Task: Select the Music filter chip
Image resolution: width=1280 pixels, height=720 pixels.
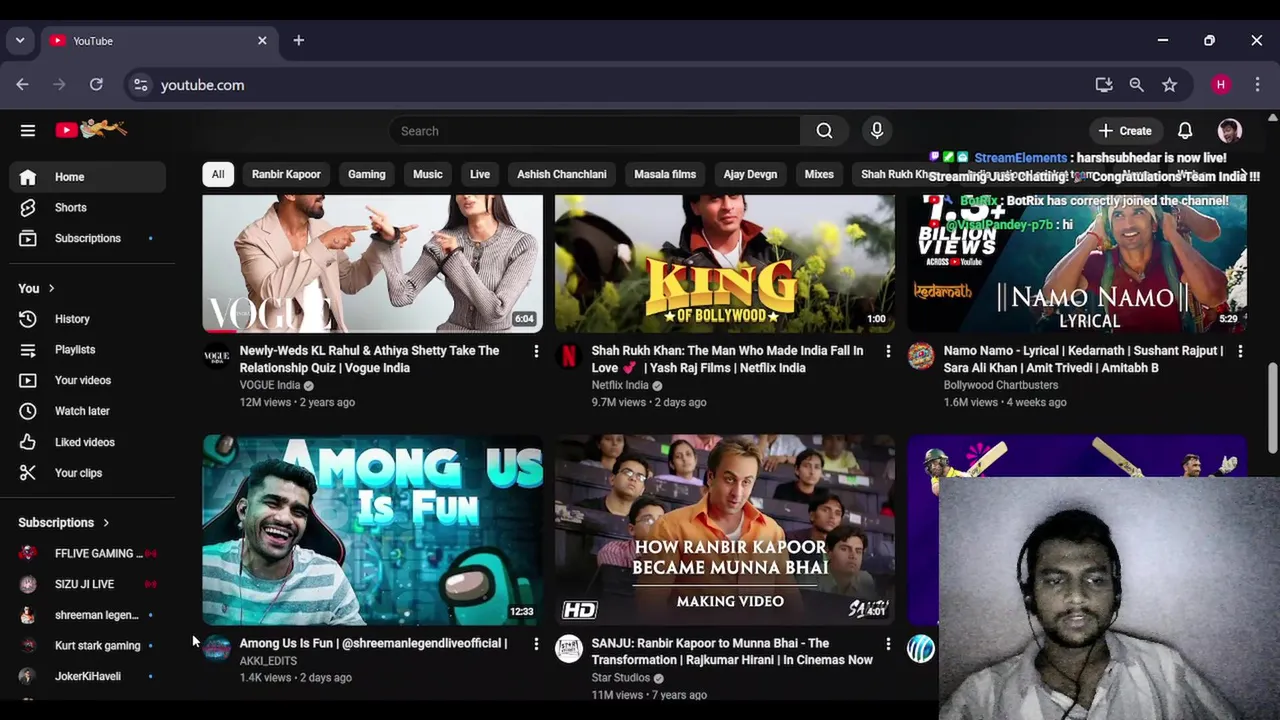Action: tap(428, 174)
